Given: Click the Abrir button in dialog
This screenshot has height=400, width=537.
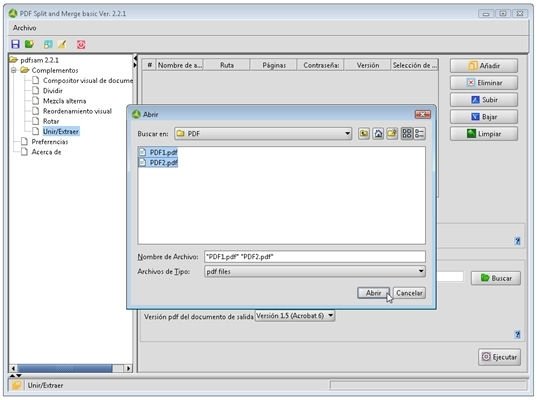Looking at the screenshot, I should [373, 293].
